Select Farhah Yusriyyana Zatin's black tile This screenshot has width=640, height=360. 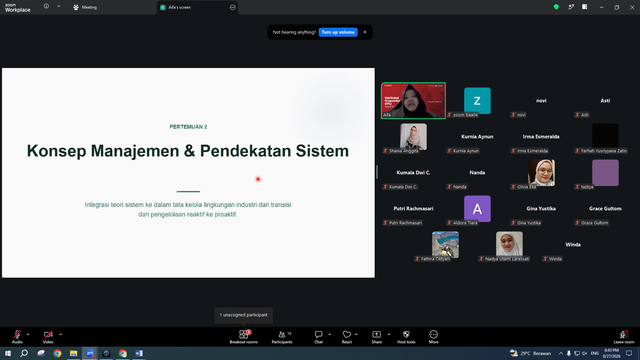coord(605,137)
